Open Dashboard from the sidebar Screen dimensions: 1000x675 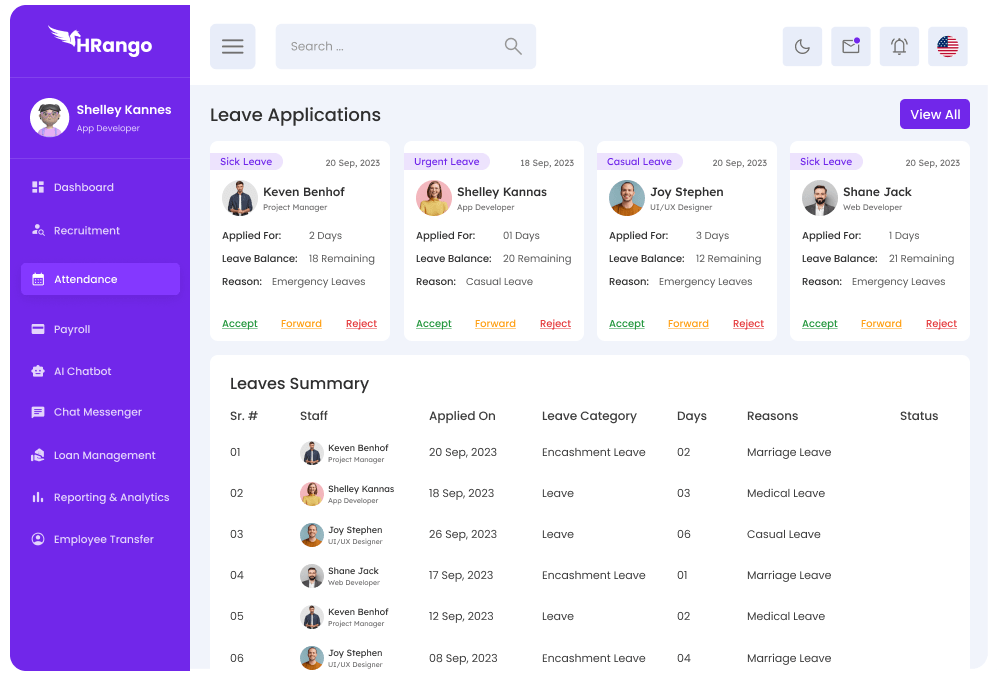point(84,187)
